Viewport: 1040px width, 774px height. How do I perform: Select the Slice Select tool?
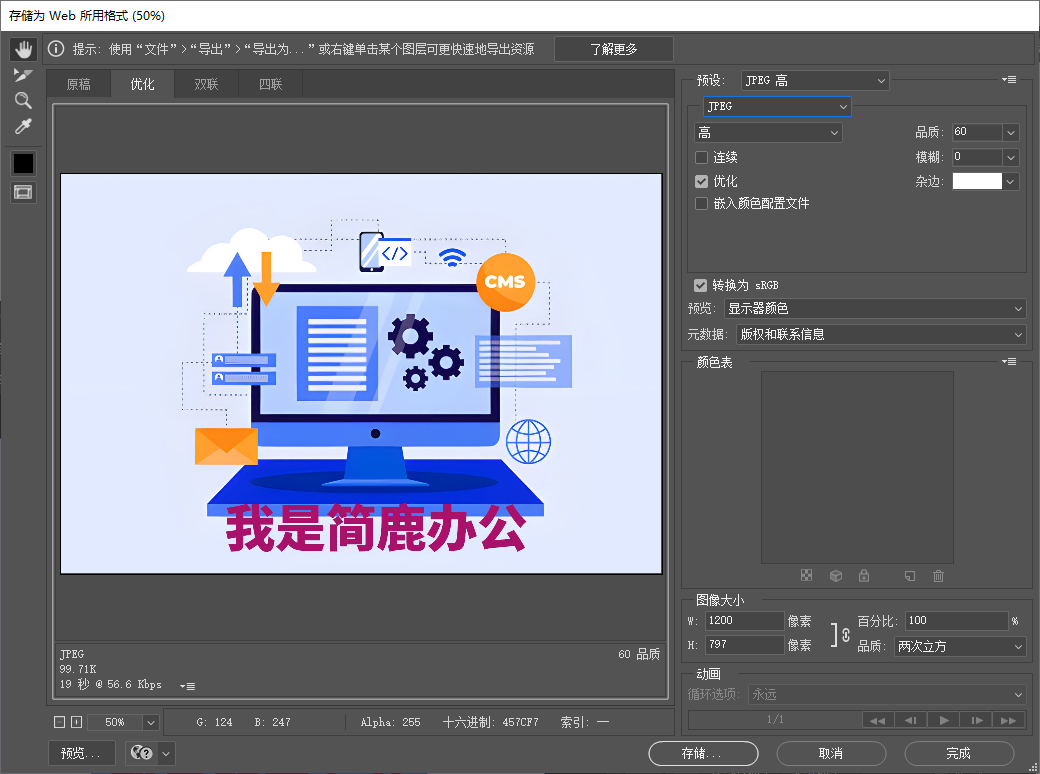(23, 74)
